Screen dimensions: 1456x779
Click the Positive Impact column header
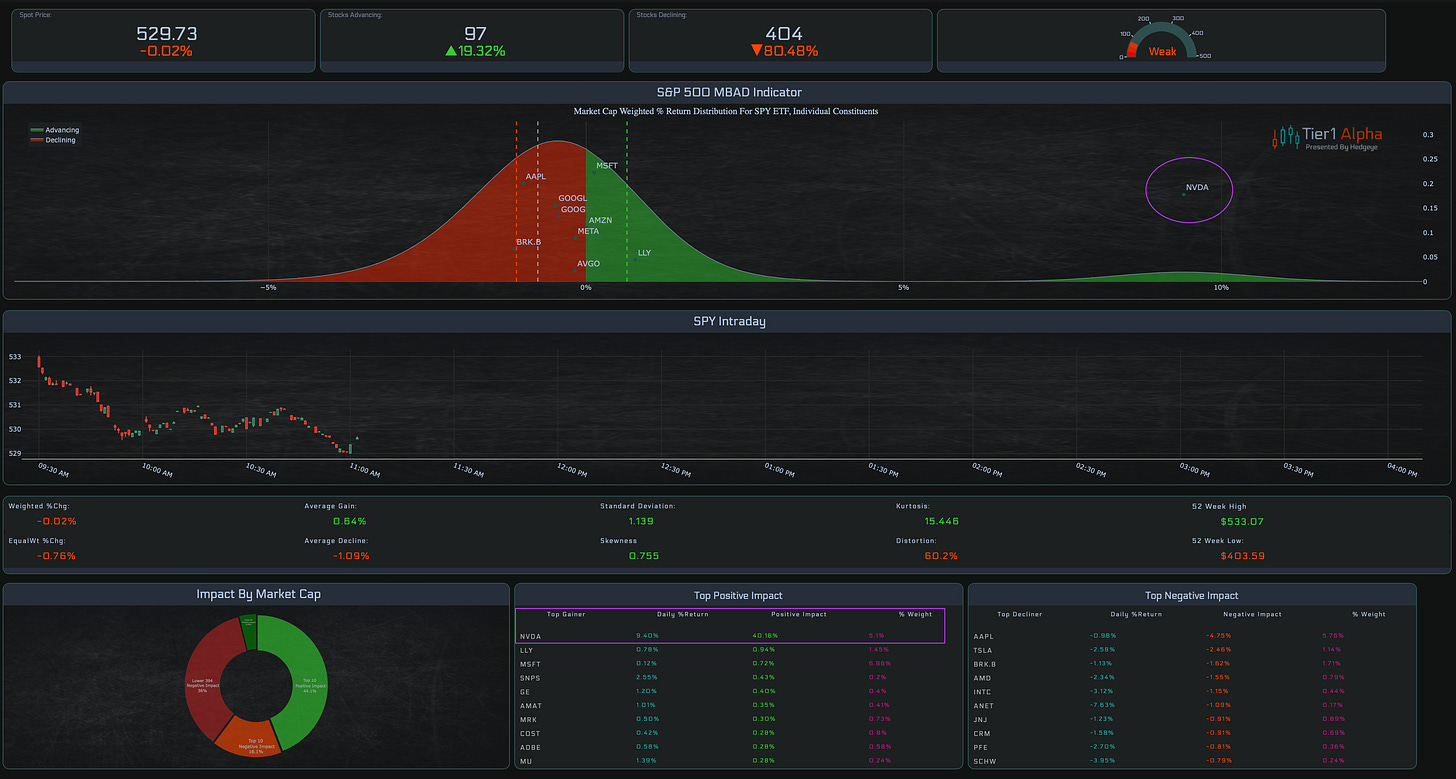799,614
